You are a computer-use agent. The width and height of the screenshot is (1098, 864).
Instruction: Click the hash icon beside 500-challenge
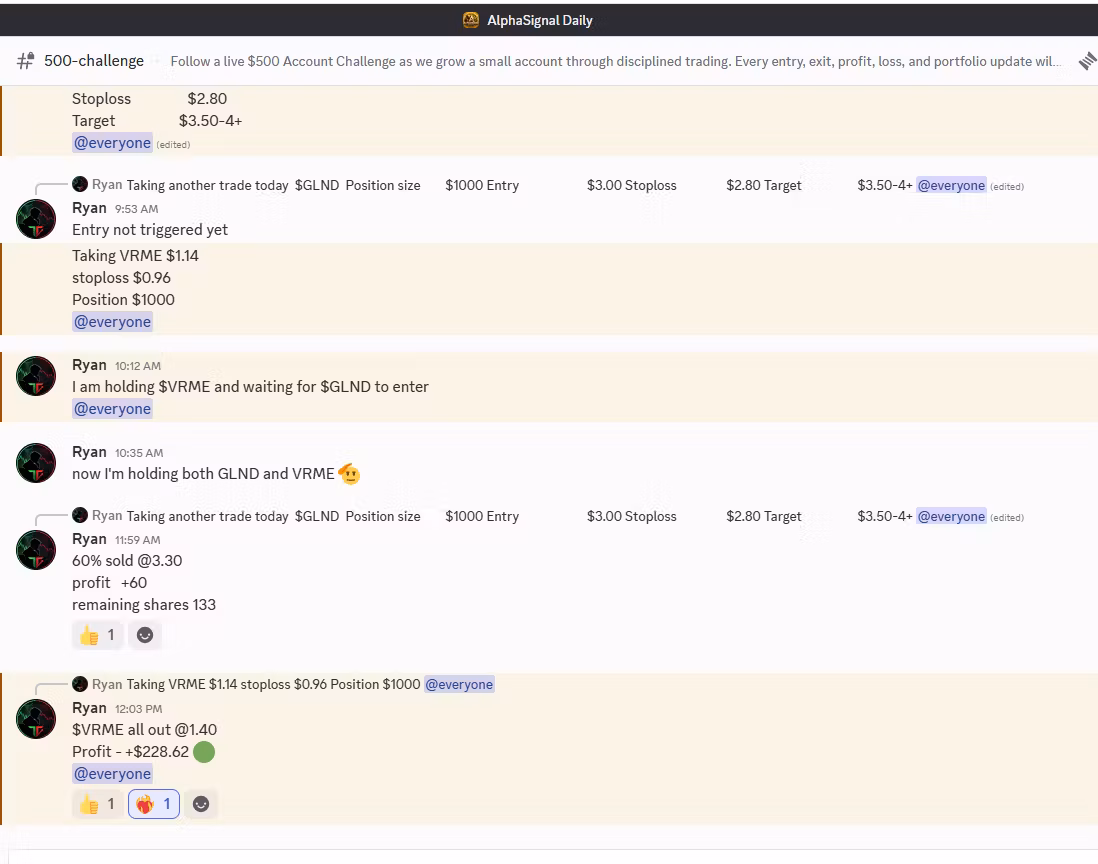click(25, 61)
